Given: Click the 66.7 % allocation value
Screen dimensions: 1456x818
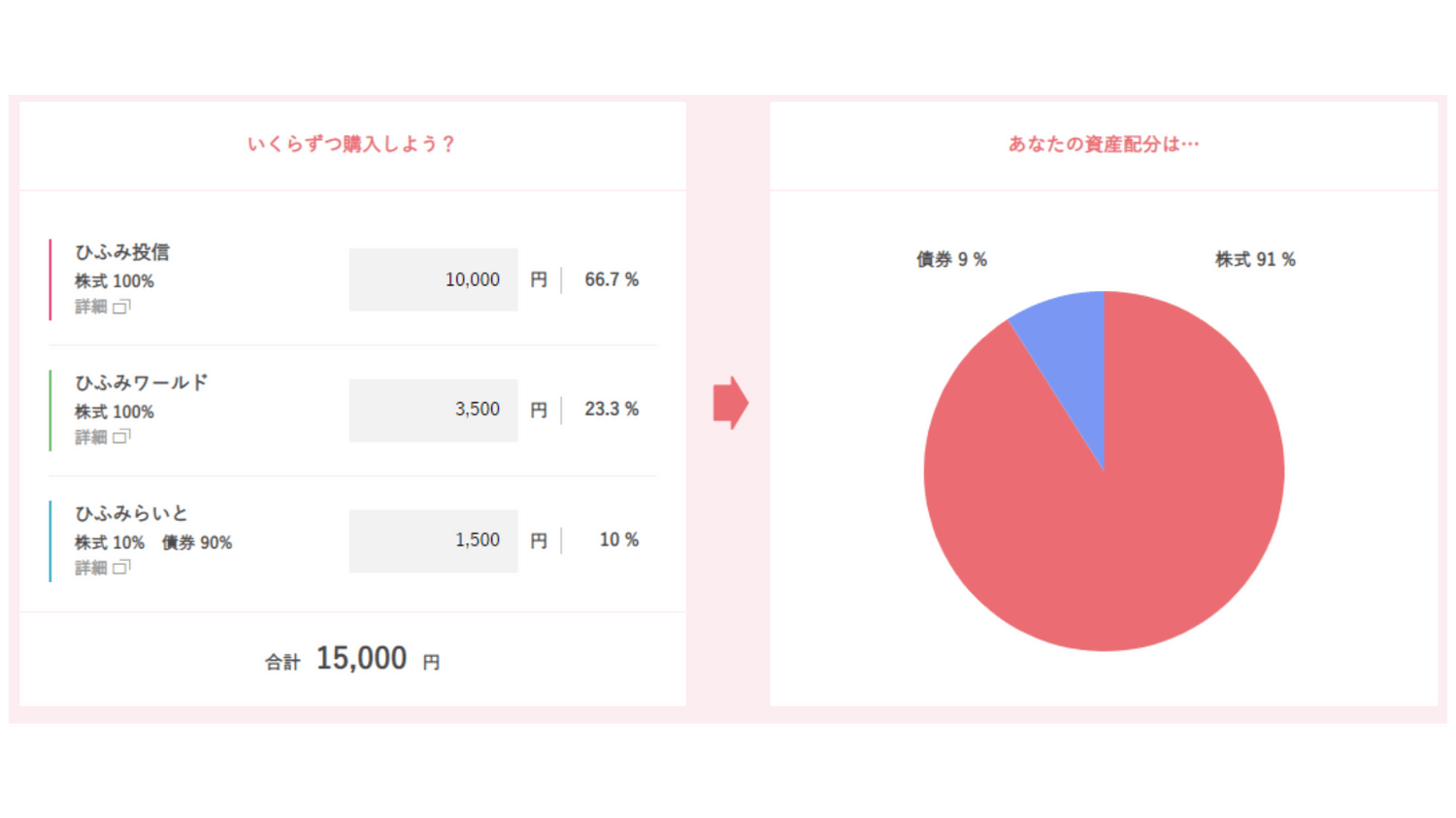Looking at the screenshot, I should [611, 279].
